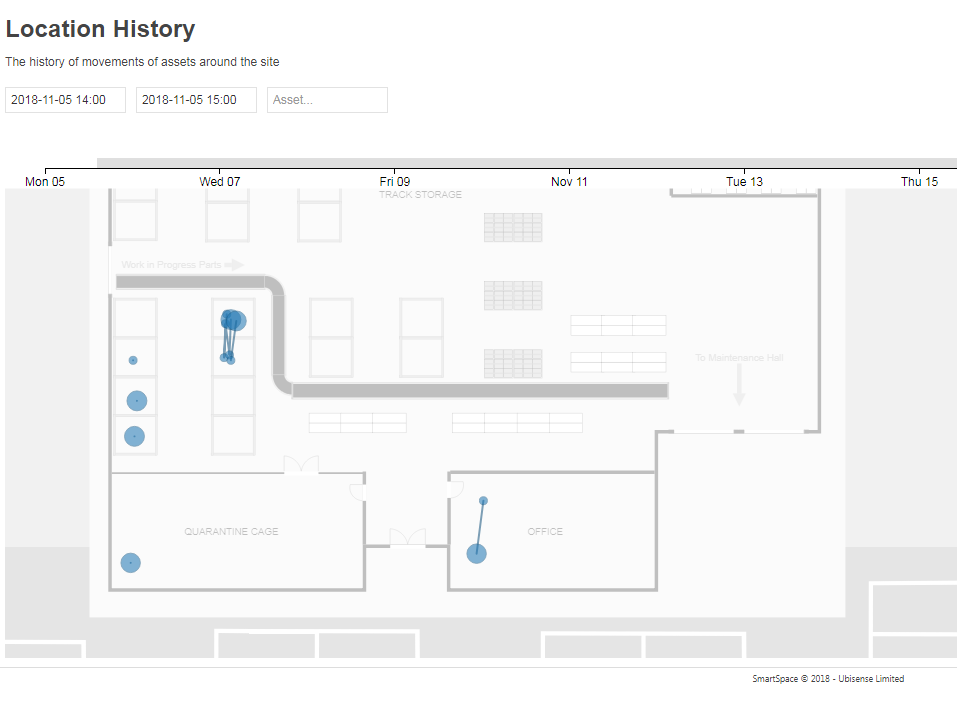Select the Thu 15 timeline marker
Image resolution: width=957 pixels, height=702 pixels.
tap(919, 181)
